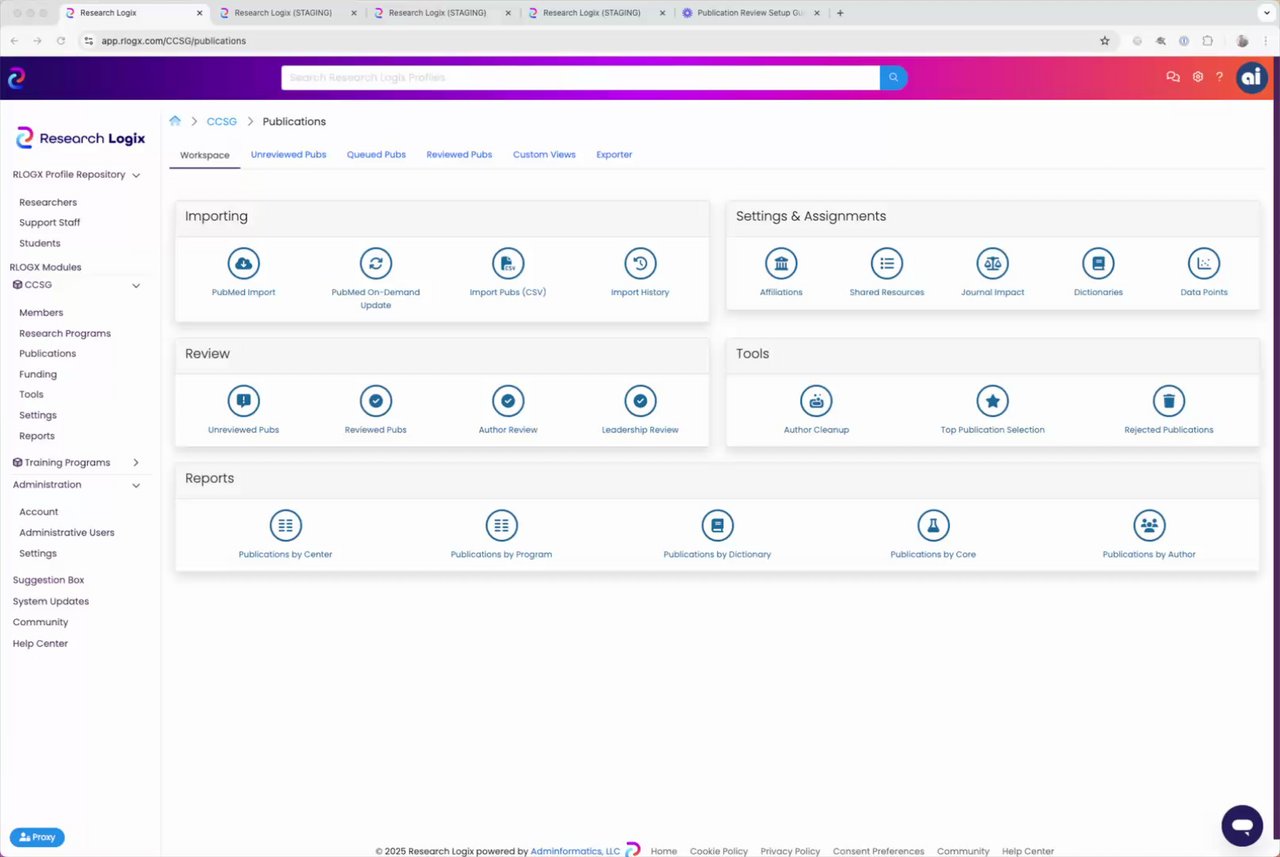
Task: Go to home via breadcrumb house icon
Action: pyautogui.click(x=175, y=121)
